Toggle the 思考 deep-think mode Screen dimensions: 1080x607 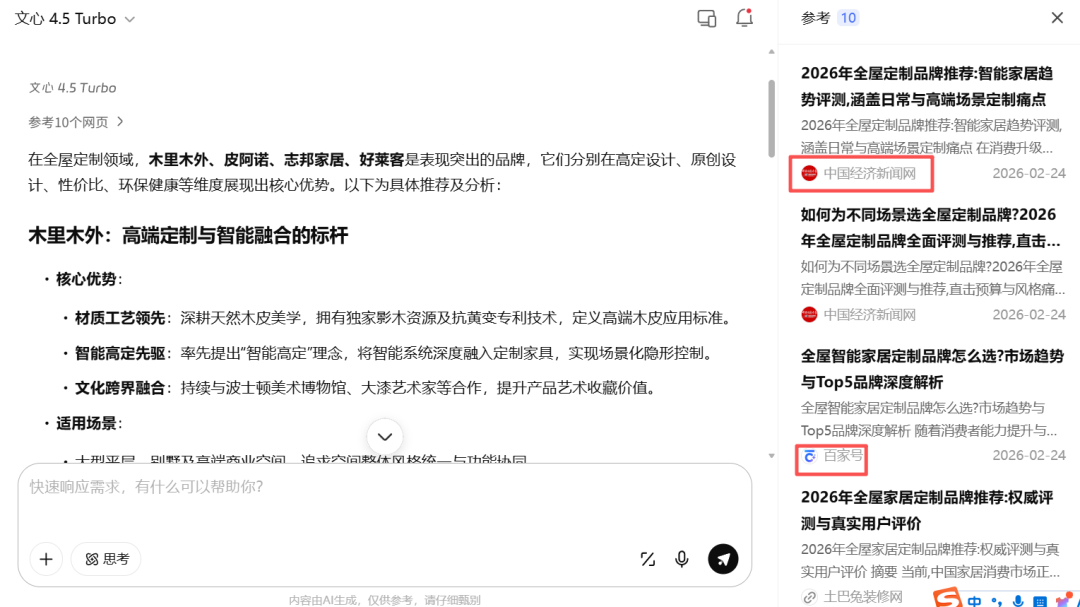tap(105, 559)
